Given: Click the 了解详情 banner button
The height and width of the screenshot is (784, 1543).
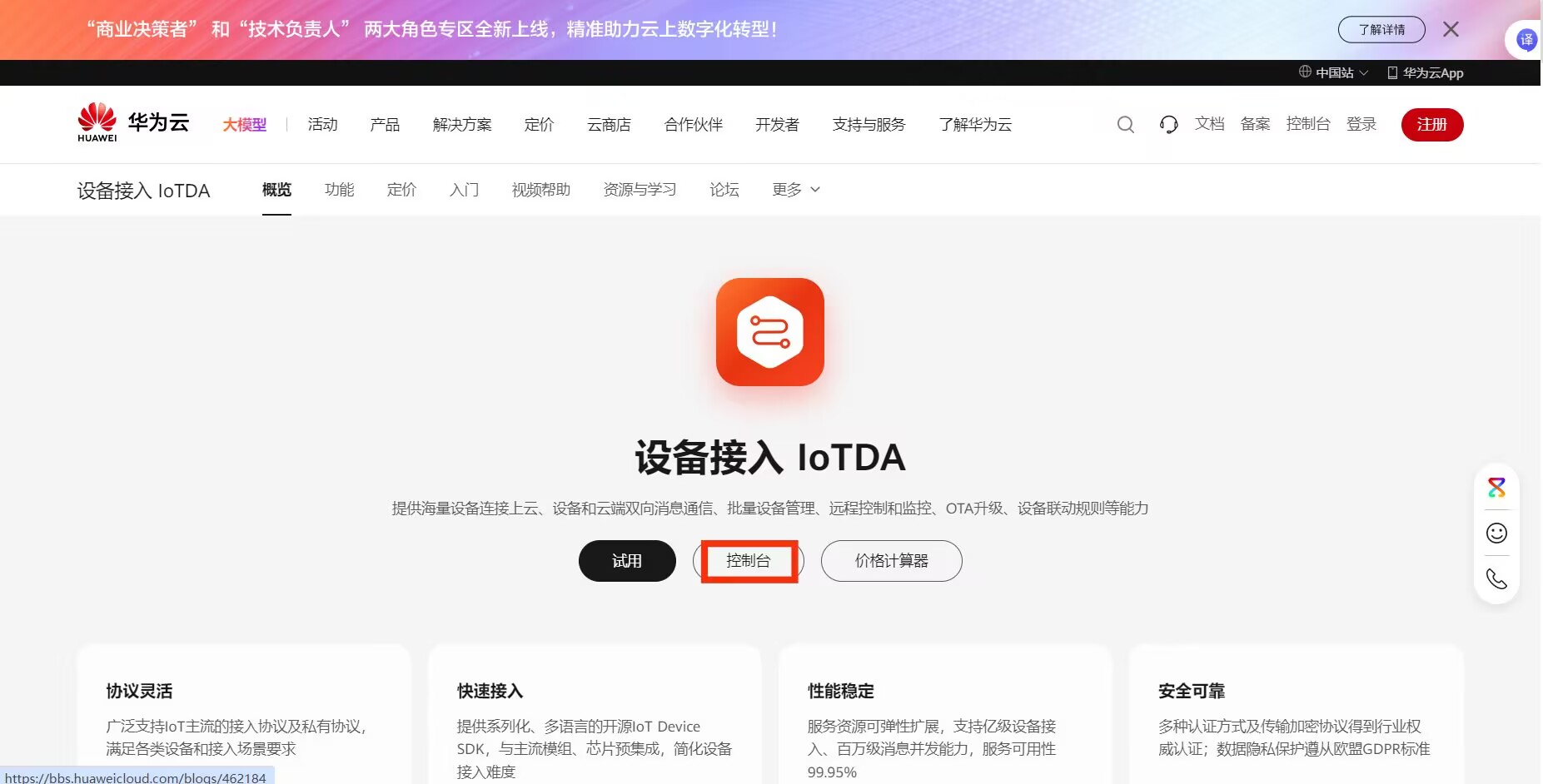Looking at the screenshot, I should (1381, 29).
